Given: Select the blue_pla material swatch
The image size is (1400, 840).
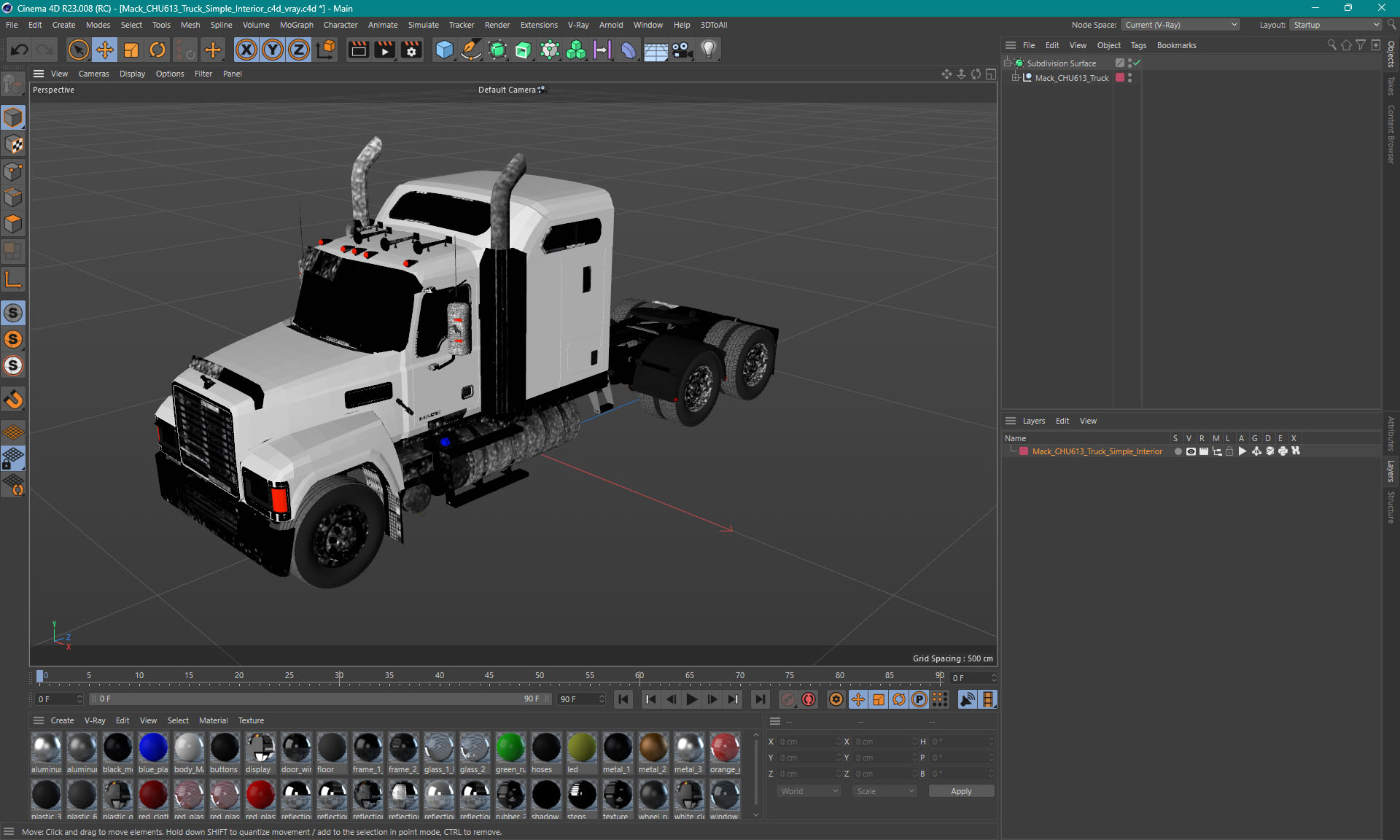Looking at the screenshot, I should coord(153,753).
